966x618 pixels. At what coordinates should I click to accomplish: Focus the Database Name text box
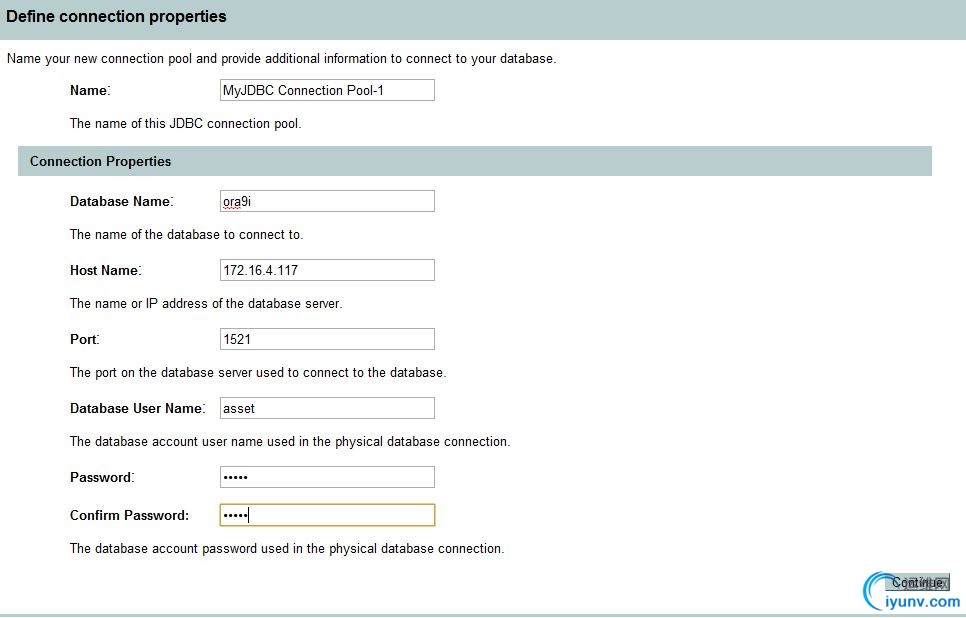[327, 201]
